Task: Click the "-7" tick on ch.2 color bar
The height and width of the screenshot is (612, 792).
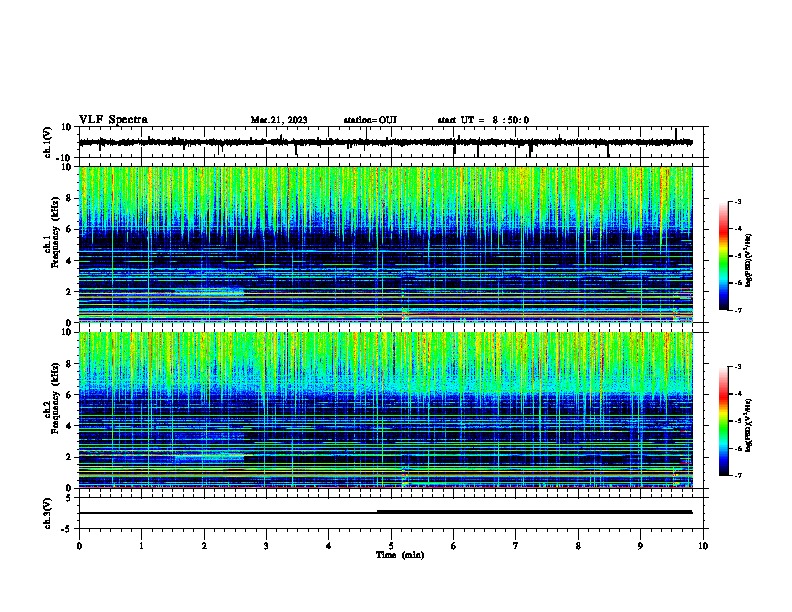Action: [738, 475]
